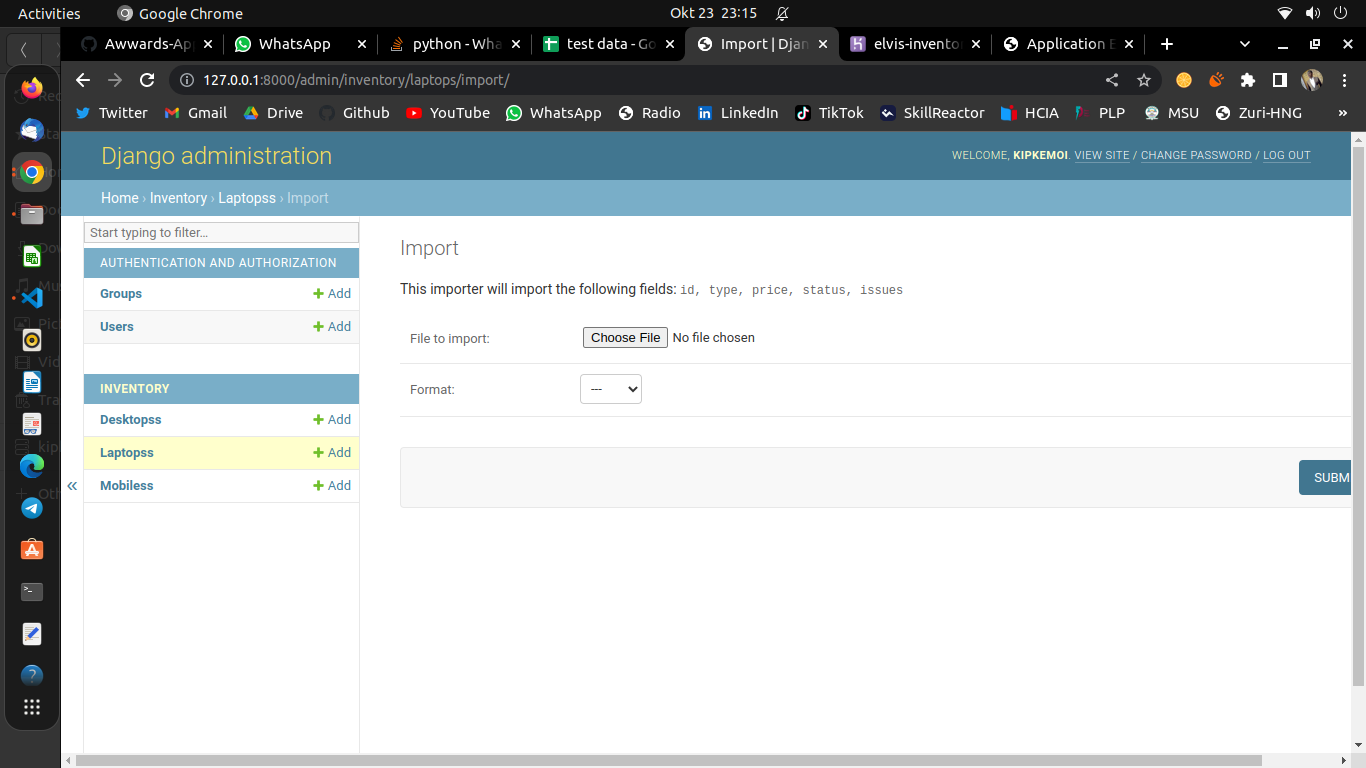
Task: Open the Format dropdown
Action: pos(611,389)
